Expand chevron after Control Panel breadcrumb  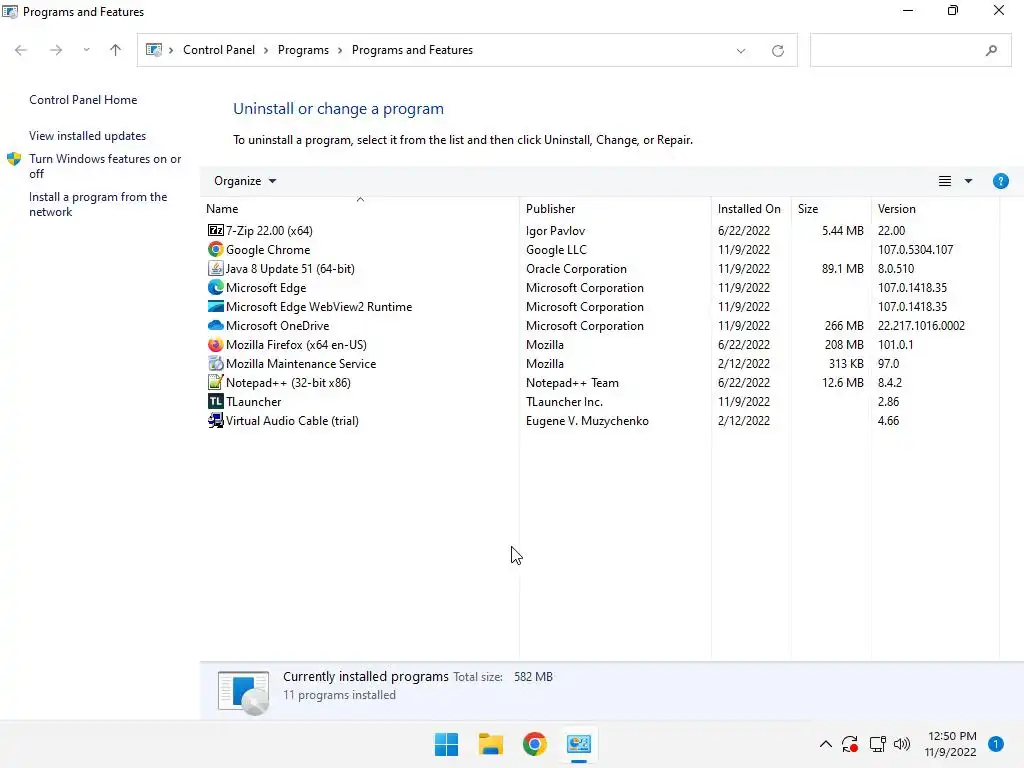266,50
